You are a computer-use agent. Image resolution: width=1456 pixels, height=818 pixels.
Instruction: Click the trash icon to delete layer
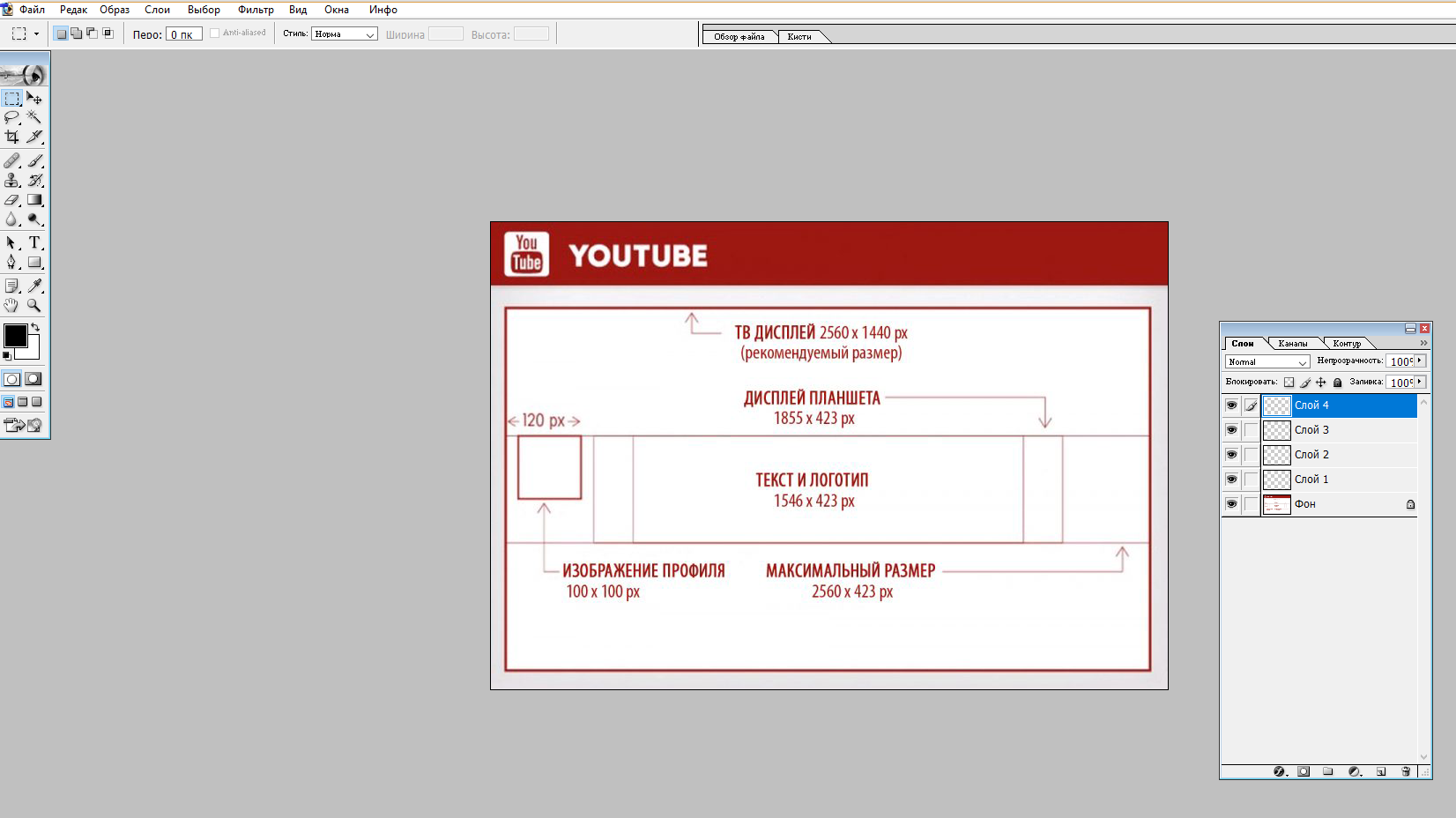coord(1406,771)
